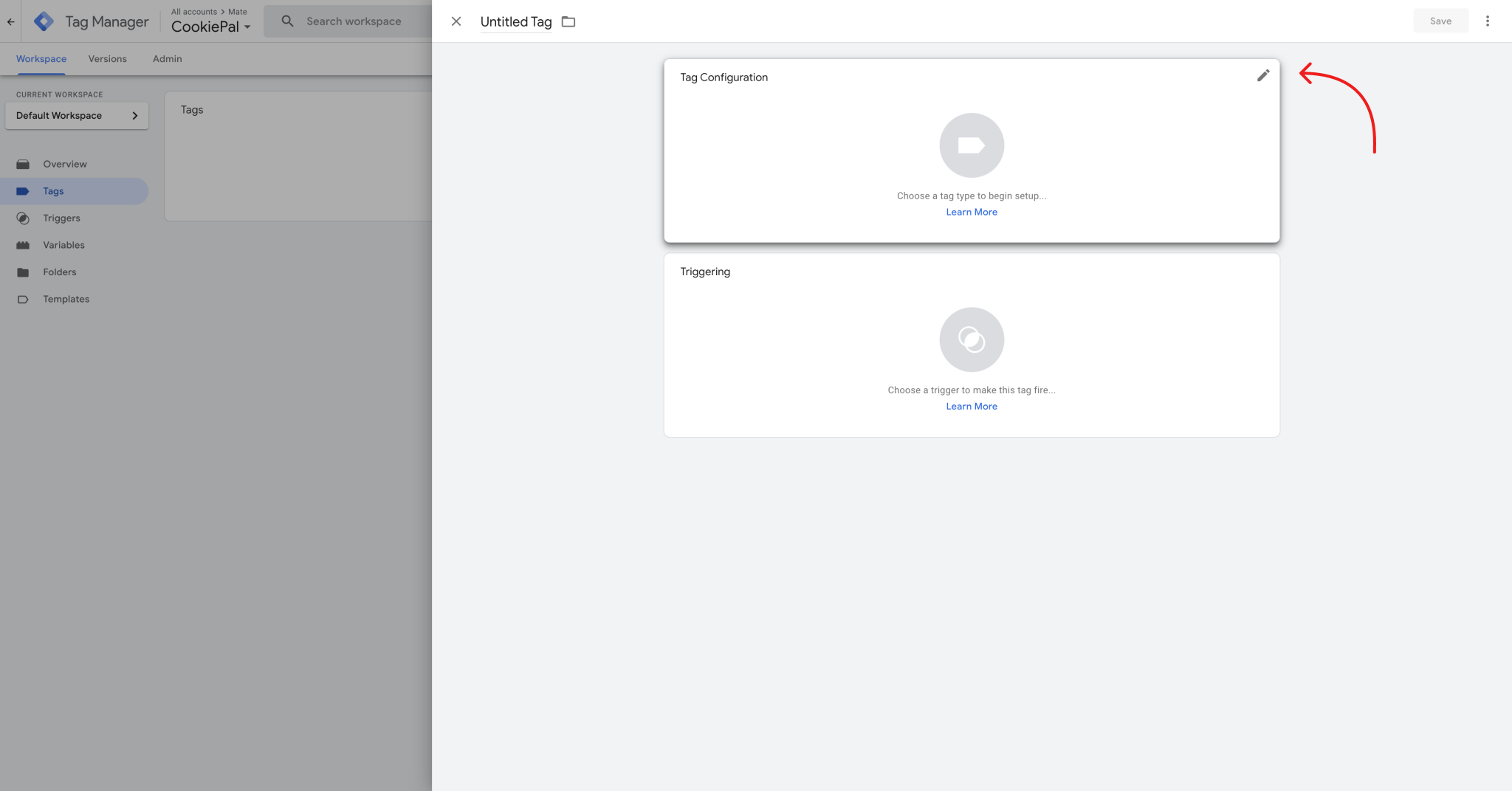Open Learn More link under Tag Configuration
The height and width of the screenshot is (791, 1512).
point(972,213)
